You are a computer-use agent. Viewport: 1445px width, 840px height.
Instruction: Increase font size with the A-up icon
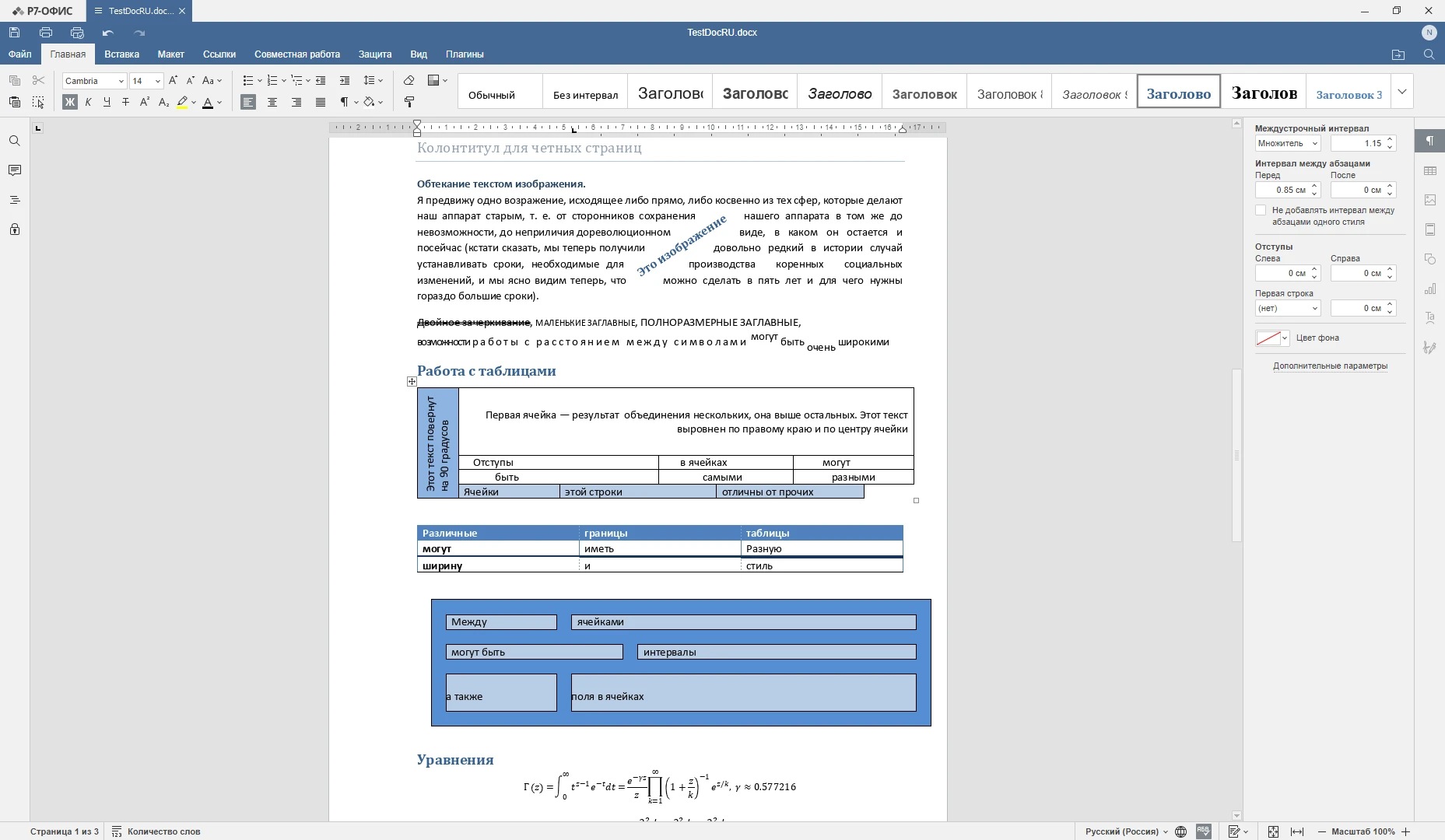(x=173, y=80)
